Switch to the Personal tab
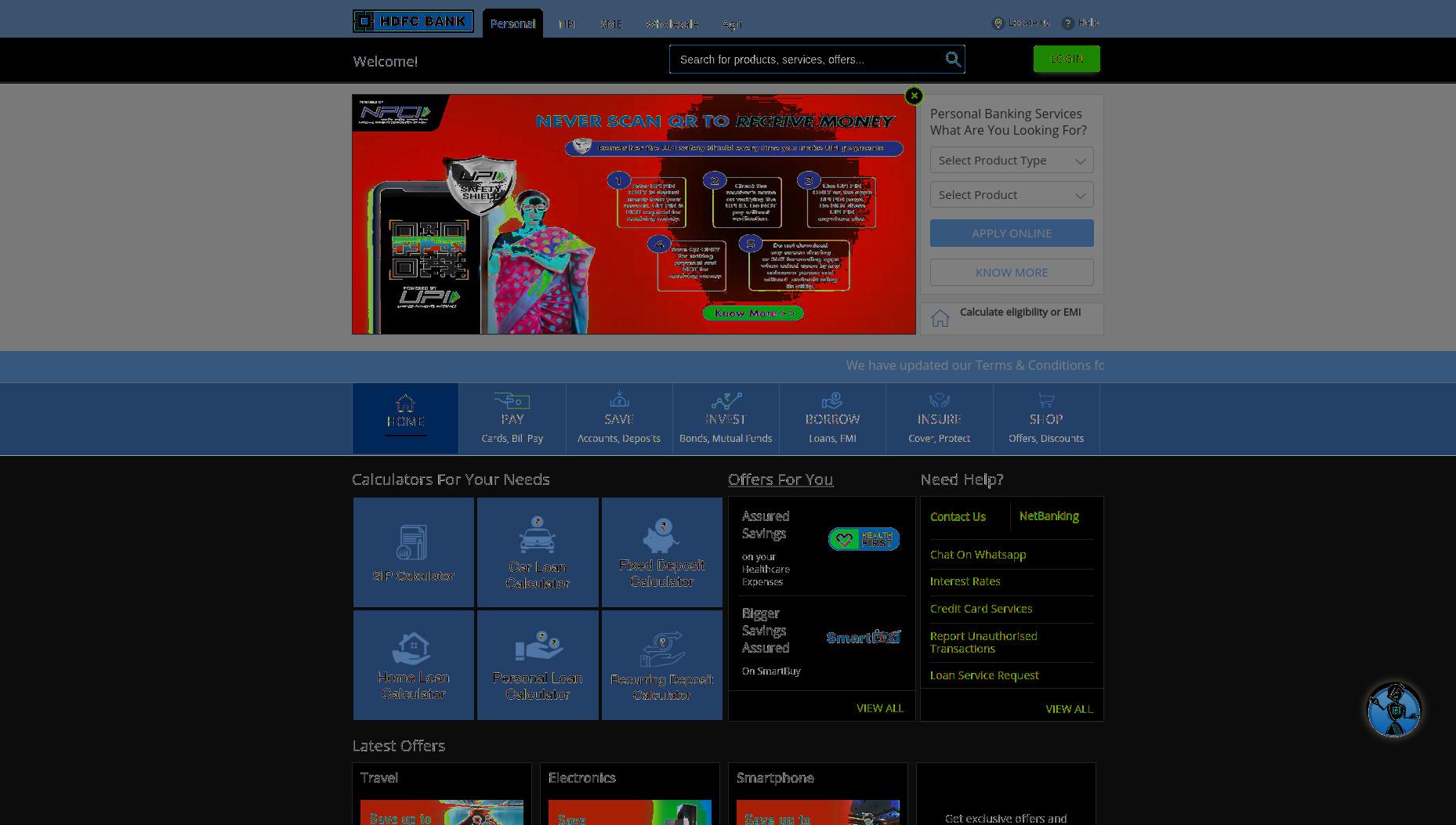This screenshot has height=825, width=1456. click(x=512, y=24)
